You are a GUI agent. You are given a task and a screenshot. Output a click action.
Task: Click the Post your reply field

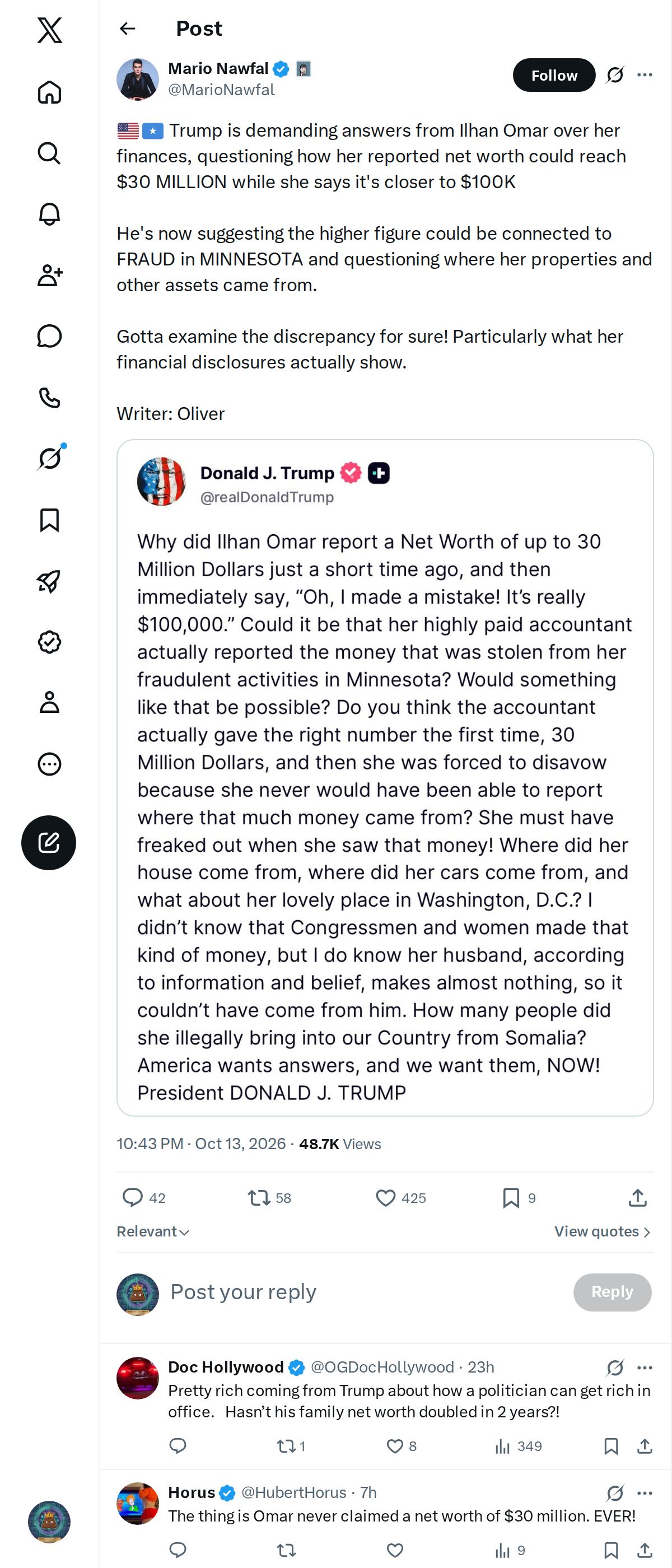click(365, 1292)
